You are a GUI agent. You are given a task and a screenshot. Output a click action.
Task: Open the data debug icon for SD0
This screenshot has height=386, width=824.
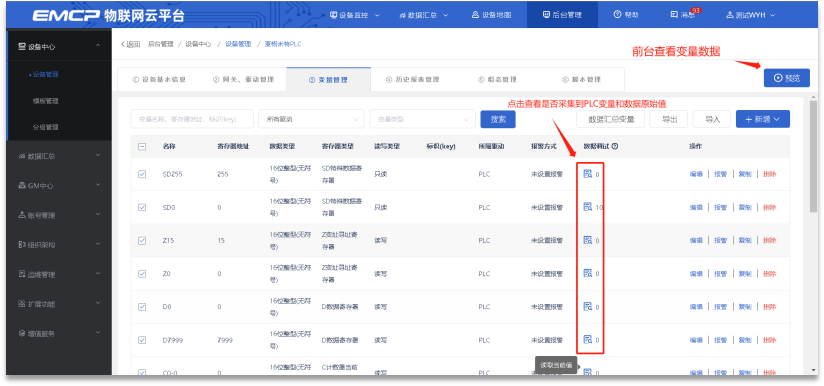tap(588, 207)
